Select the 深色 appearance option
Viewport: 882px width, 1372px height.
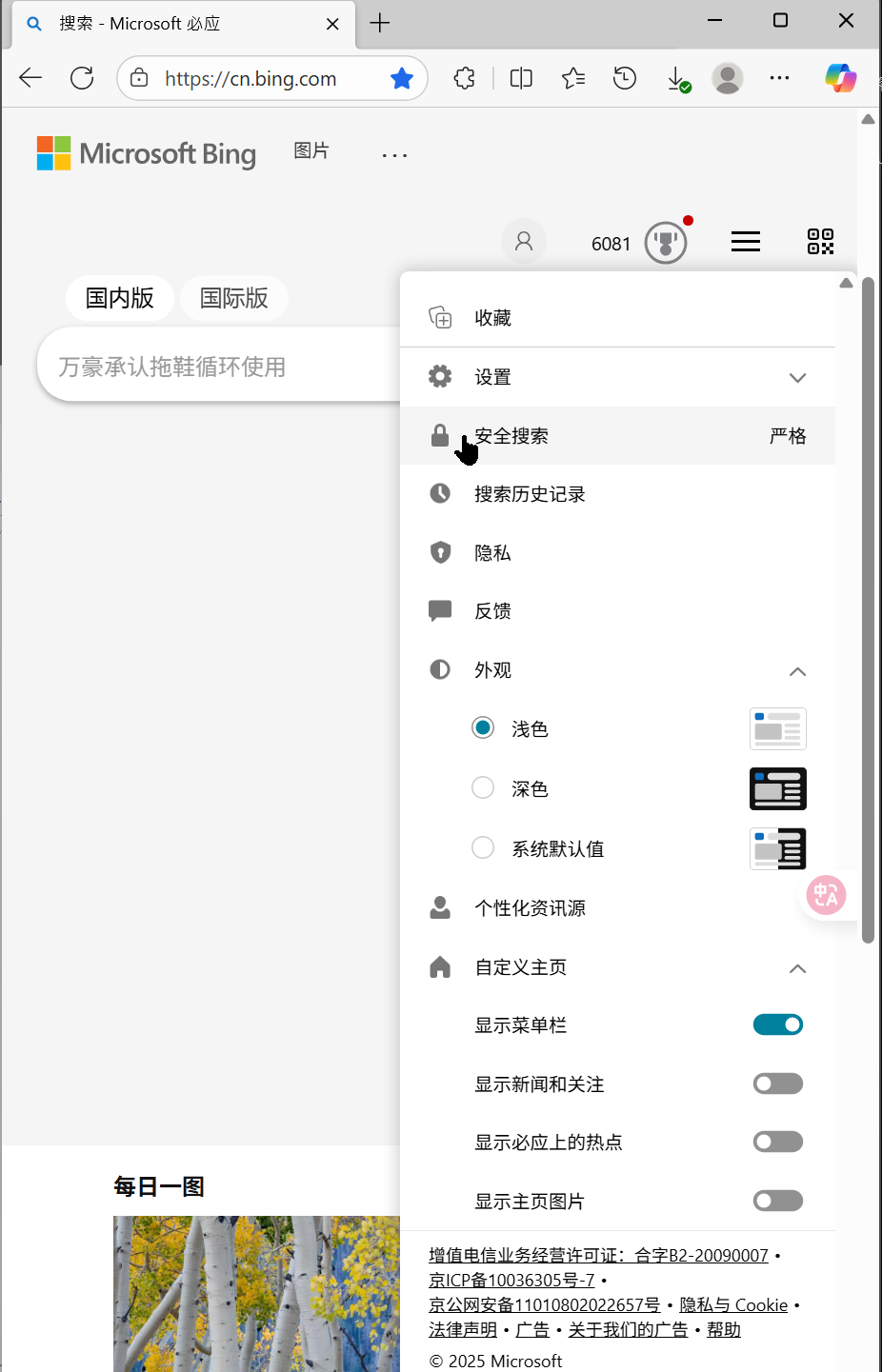coord(483,787)
